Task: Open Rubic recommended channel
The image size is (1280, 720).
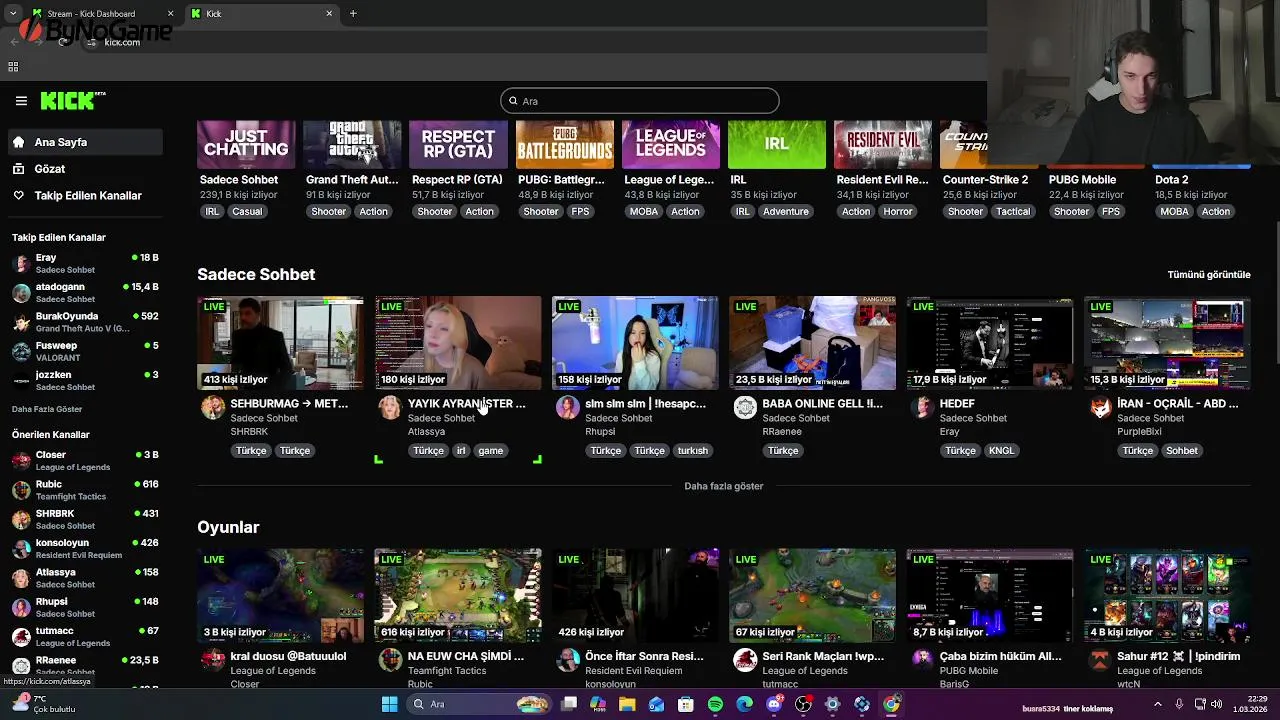Action: [x=85, y=490]
